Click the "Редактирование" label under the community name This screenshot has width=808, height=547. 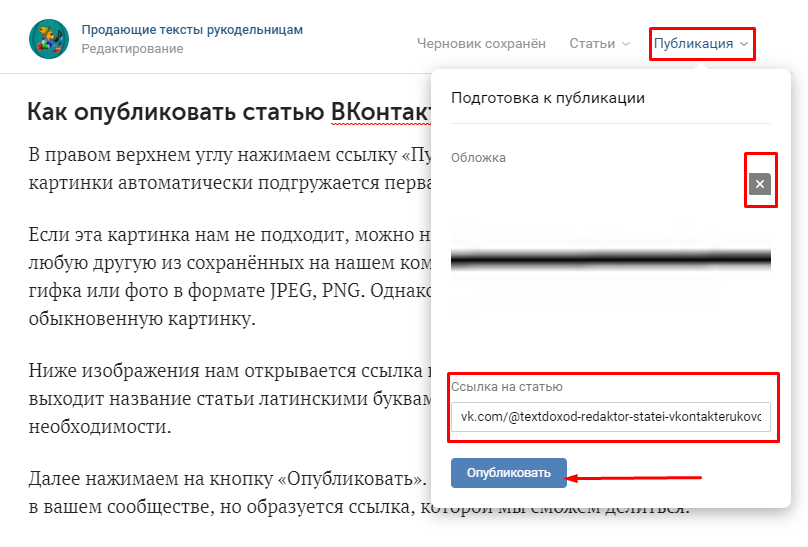(x=132, y=49)
